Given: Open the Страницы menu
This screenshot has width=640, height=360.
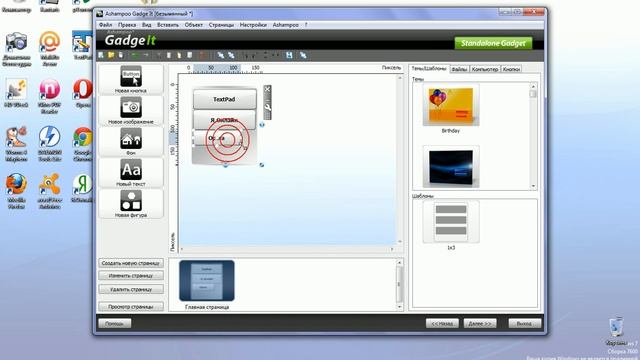Looking at the screenshot, I should 221,25.
